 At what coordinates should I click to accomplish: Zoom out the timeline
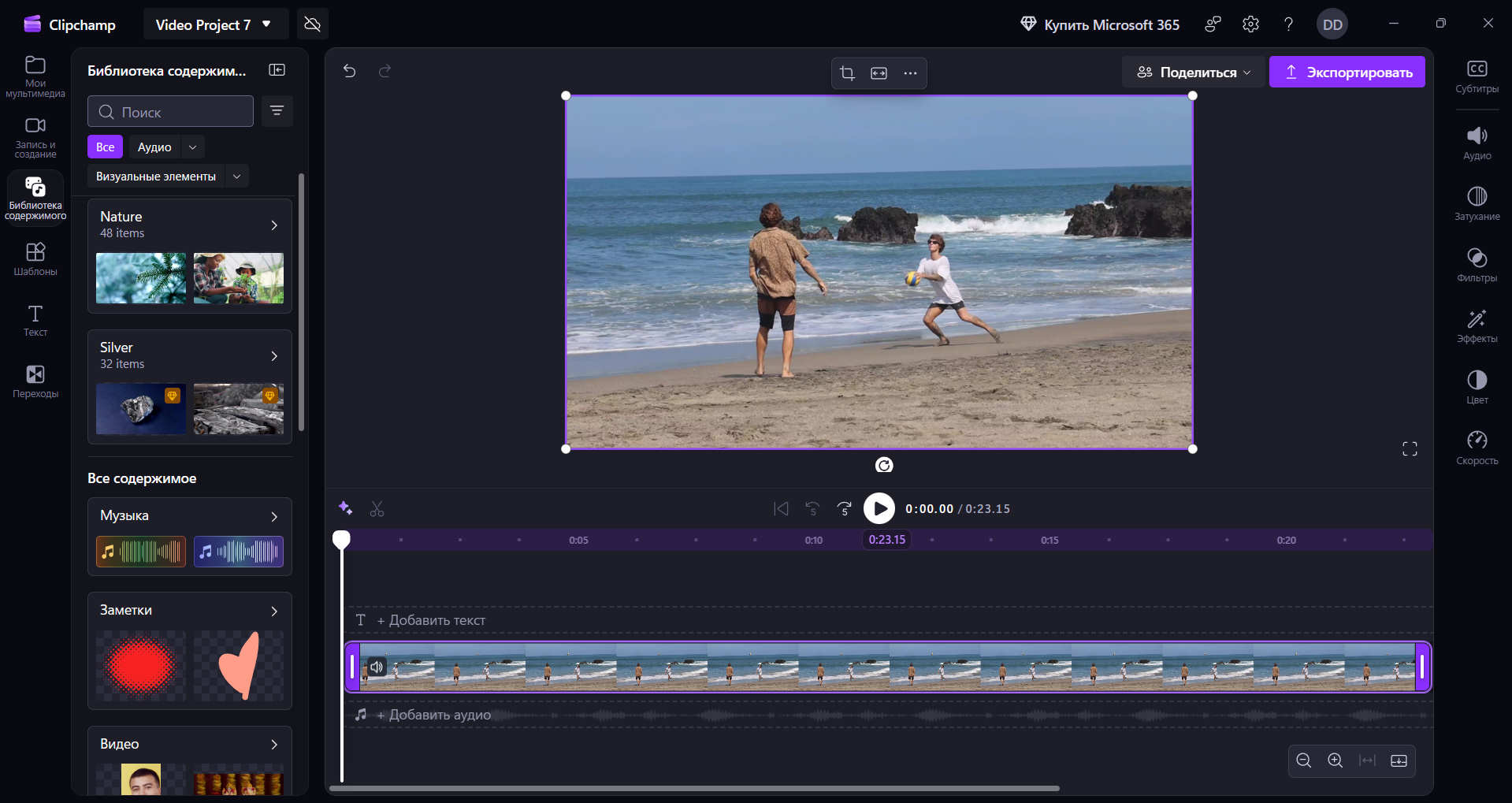1304,760
